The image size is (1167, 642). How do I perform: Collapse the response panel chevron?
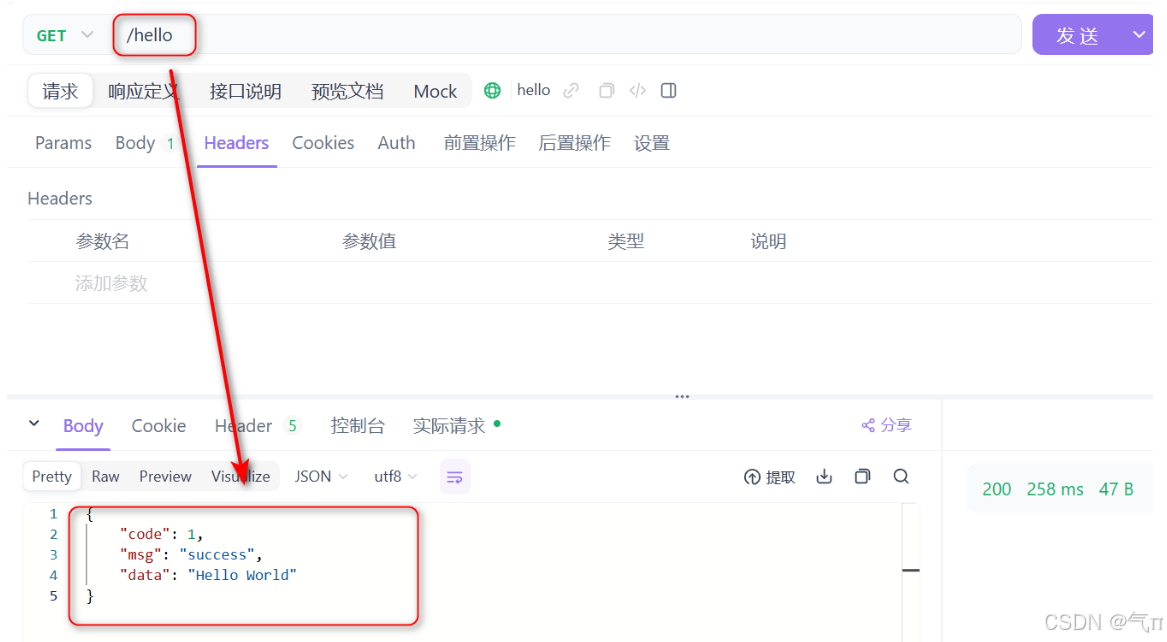tap(34, 423)
